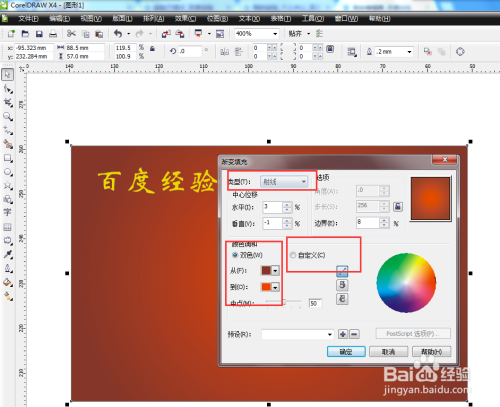Select the Text tool (字) in the toolbox
Screen dimensions: 500x407
(x=7, y=212)
